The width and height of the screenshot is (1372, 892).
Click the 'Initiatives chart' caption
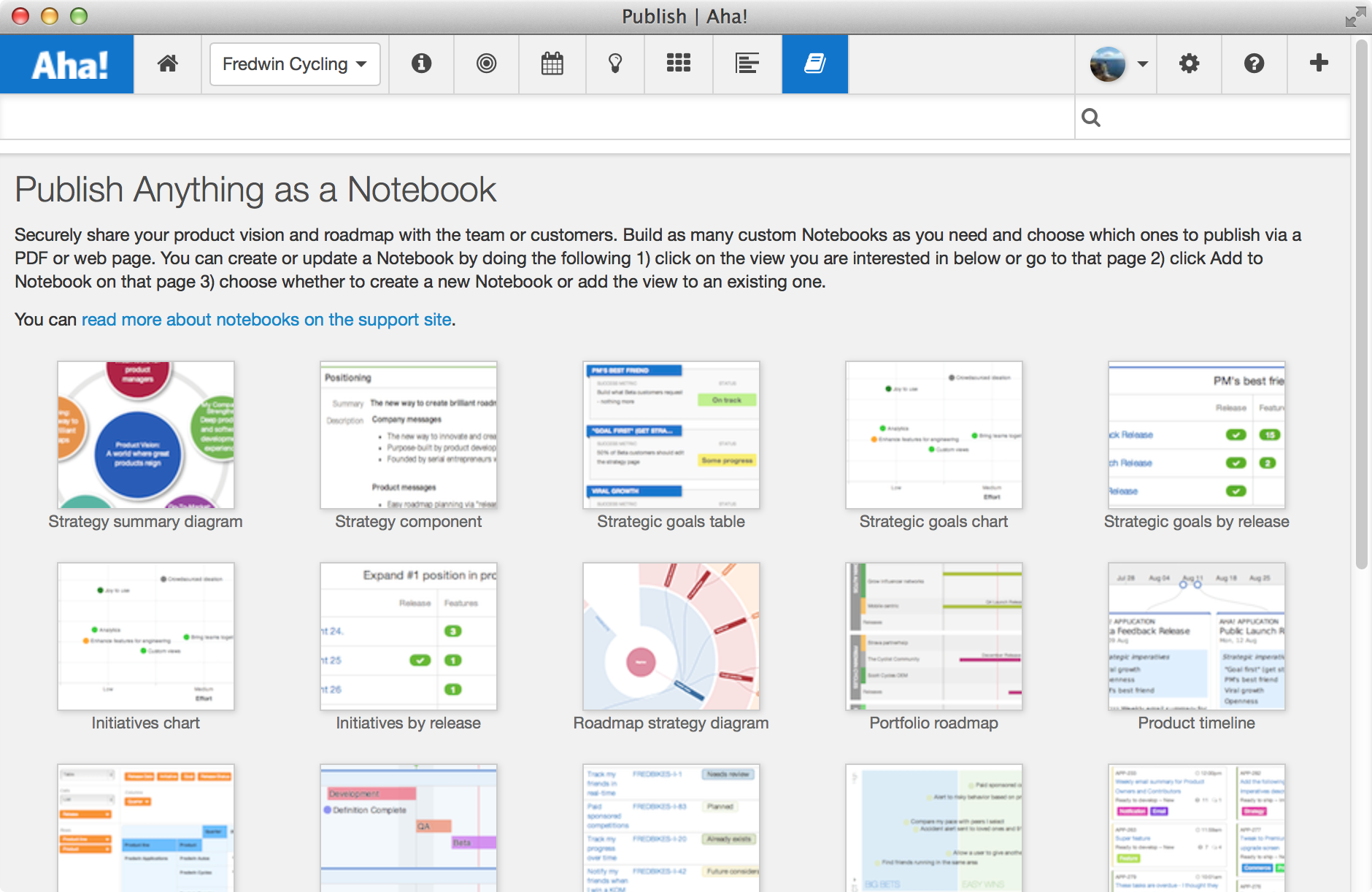(x=146, y=723)
